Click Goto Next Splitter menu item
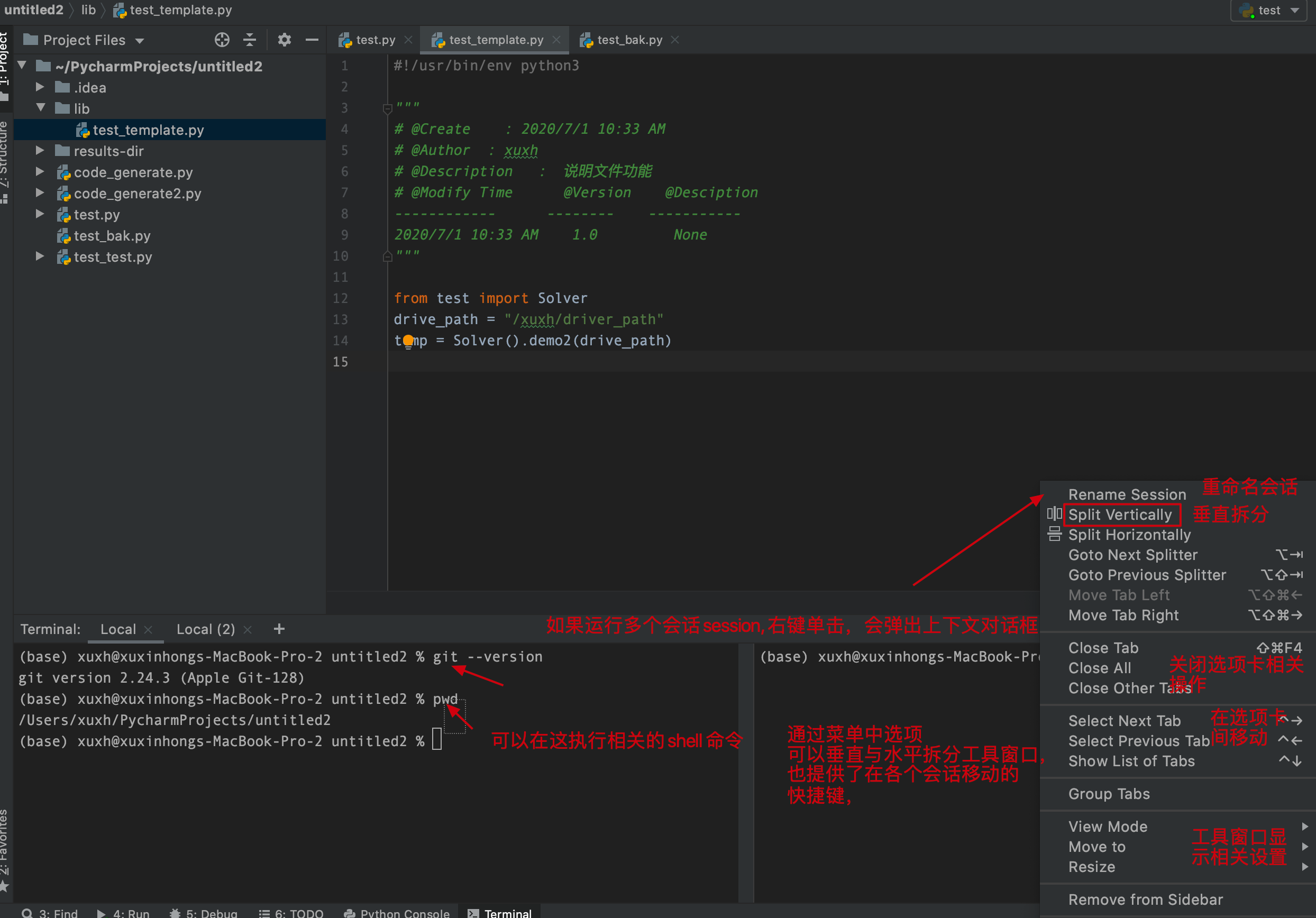 1178,555
